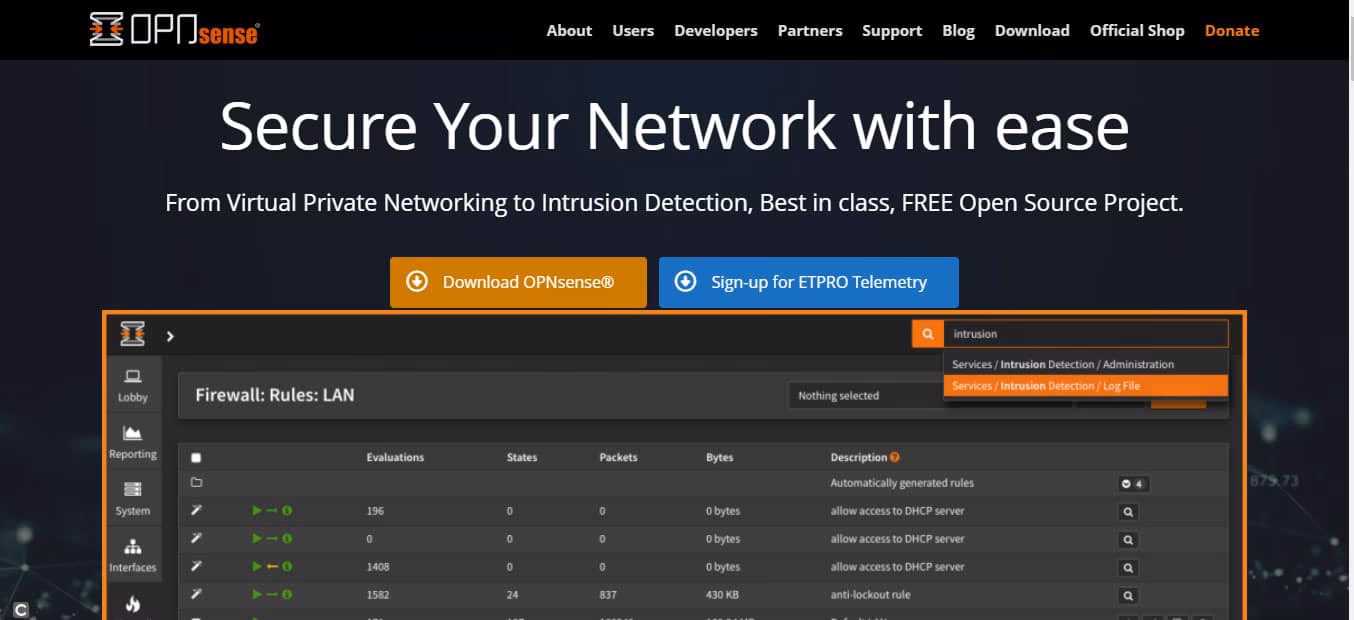Click the Firewall flame icon in sidebar

[x=132, y=604]
